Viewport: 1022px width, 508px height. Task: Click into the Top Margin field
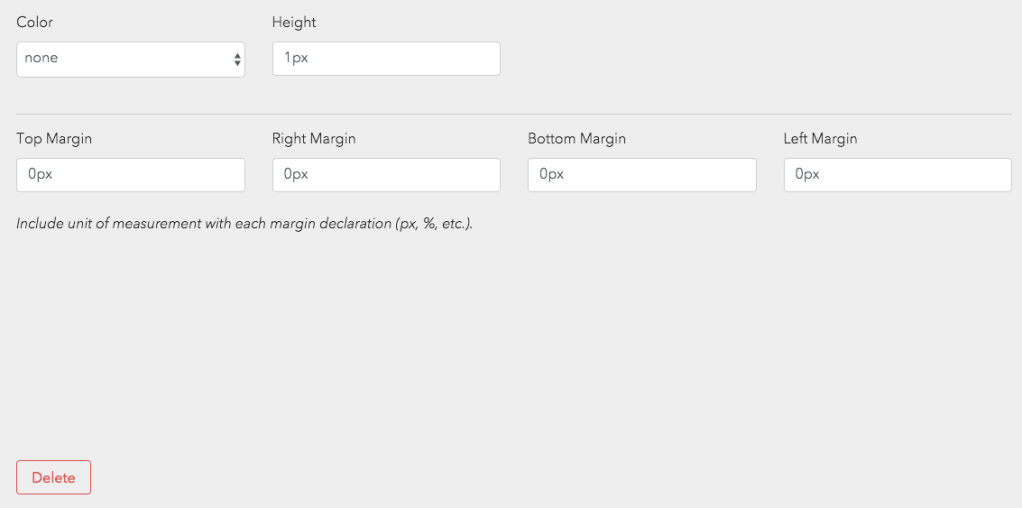tap(130, 175)
